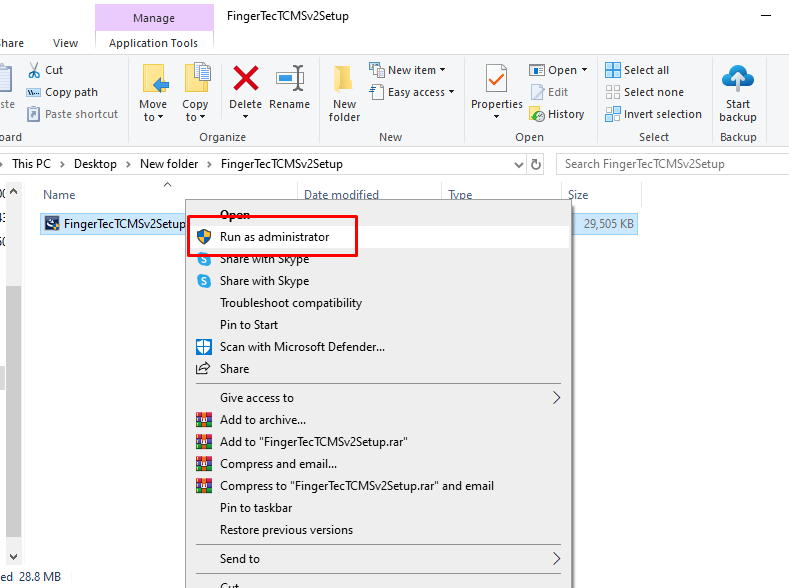Click the Share arrow icon in context menu
Image resolution: width=789 pixels, height=588 pixels.
pyautogui.click(x=203, y=369)
